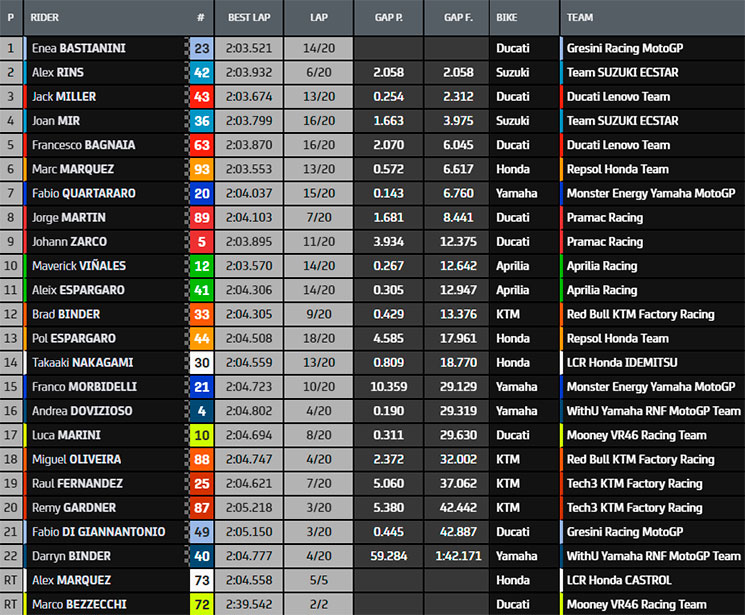745x615 pixels.
Task: Click best lap time 2:03.553
Action: coord(249,169)
